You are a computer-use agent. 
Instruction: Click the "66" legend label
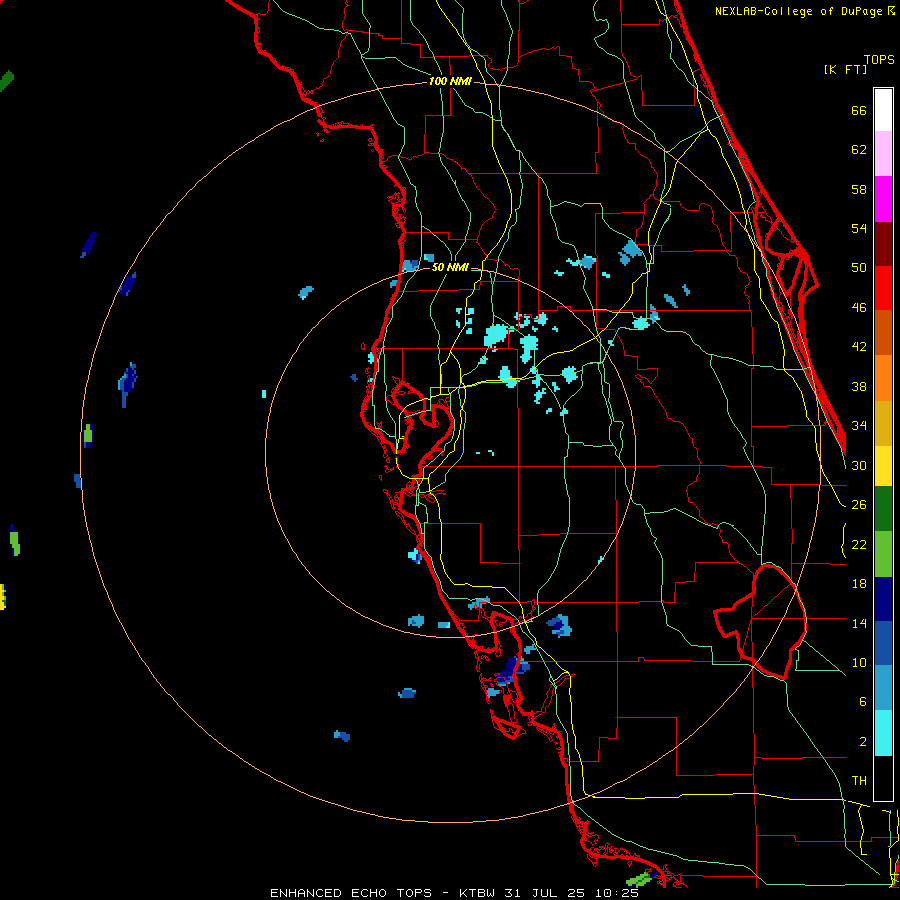859,110
